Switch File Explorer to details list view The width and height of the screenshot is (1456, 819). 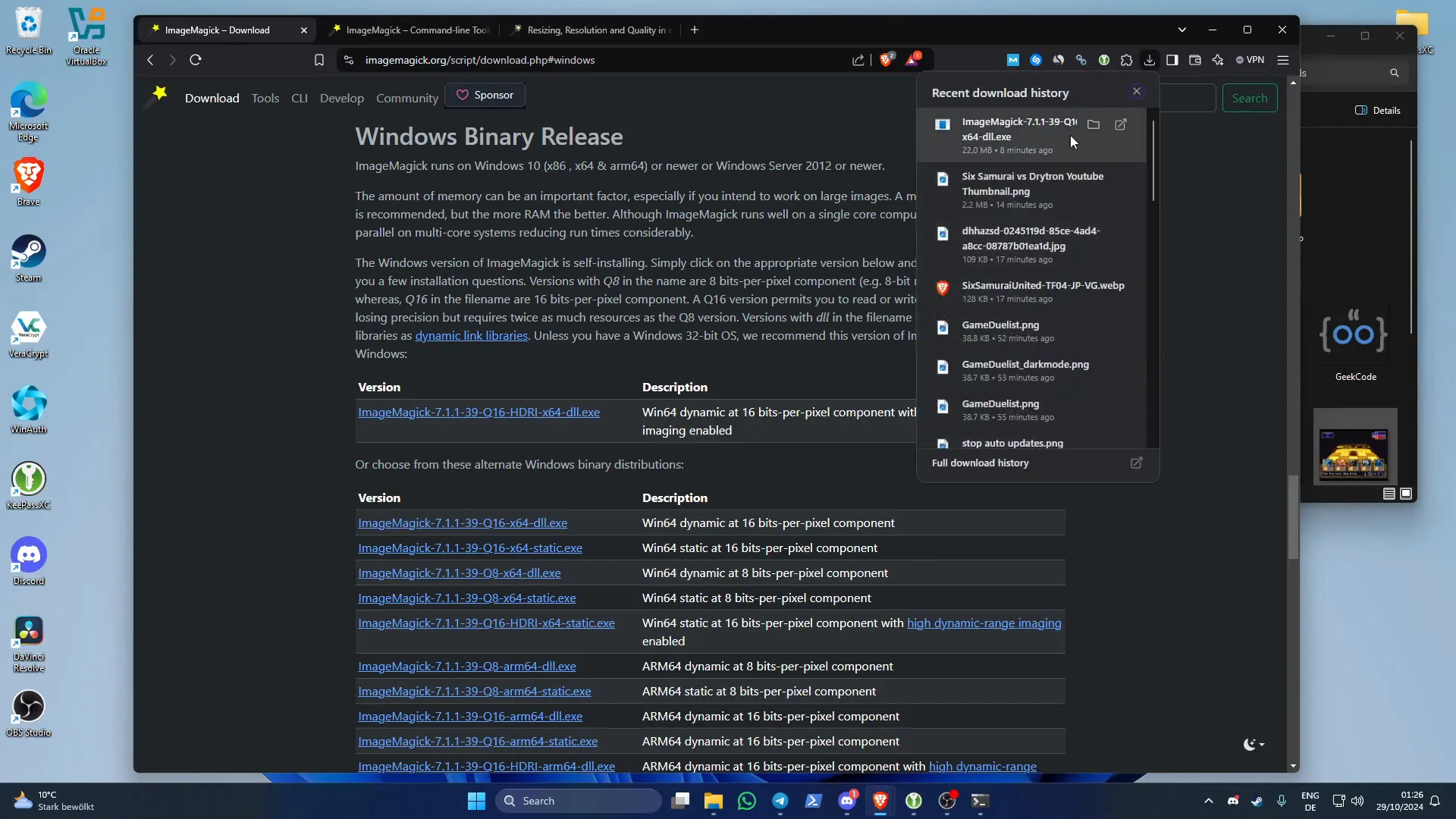click(x=1389, y=494)
